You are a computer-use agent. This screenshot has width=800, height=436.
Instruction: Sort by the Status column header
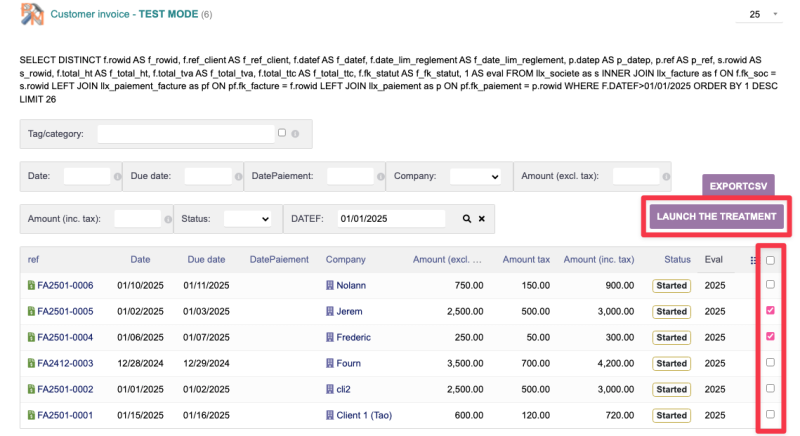pos(678,260)
